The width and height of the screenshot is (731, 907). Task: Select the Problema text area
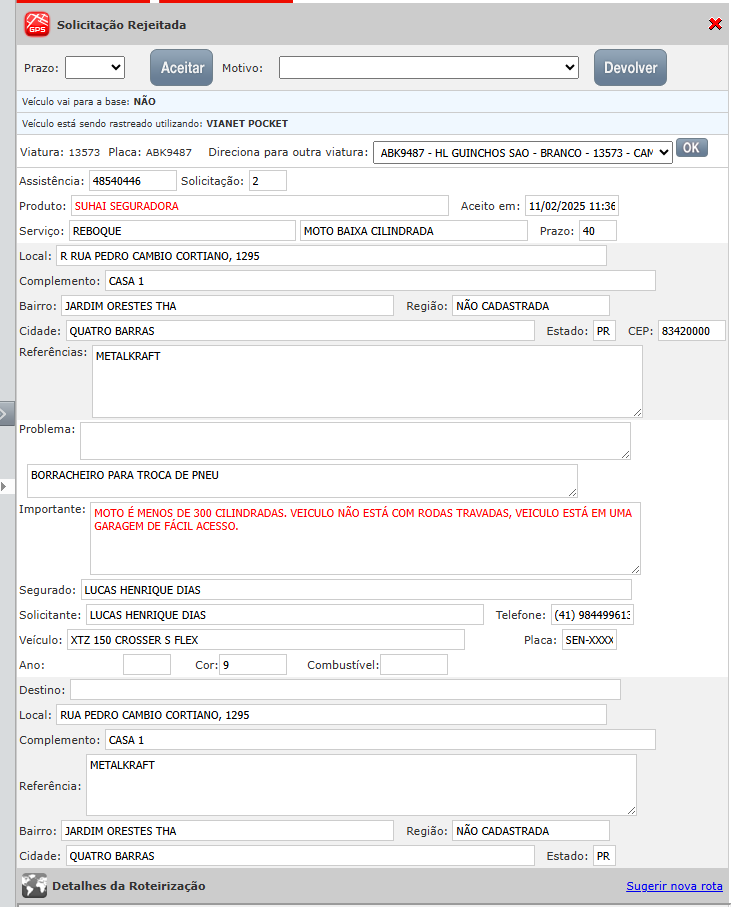[x=355, y=440]
